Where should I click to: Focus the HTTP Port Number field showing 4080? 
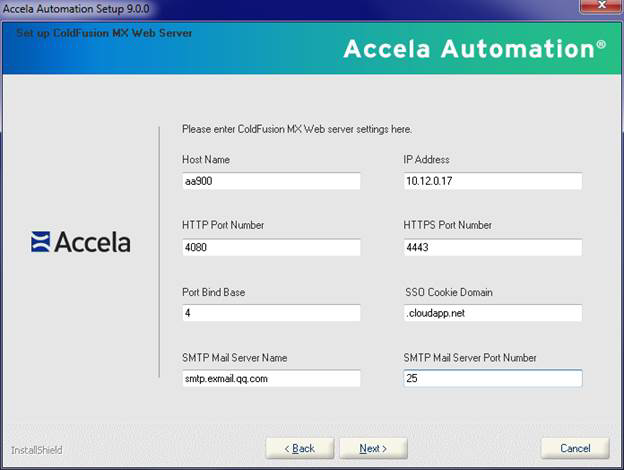point(270,247)
